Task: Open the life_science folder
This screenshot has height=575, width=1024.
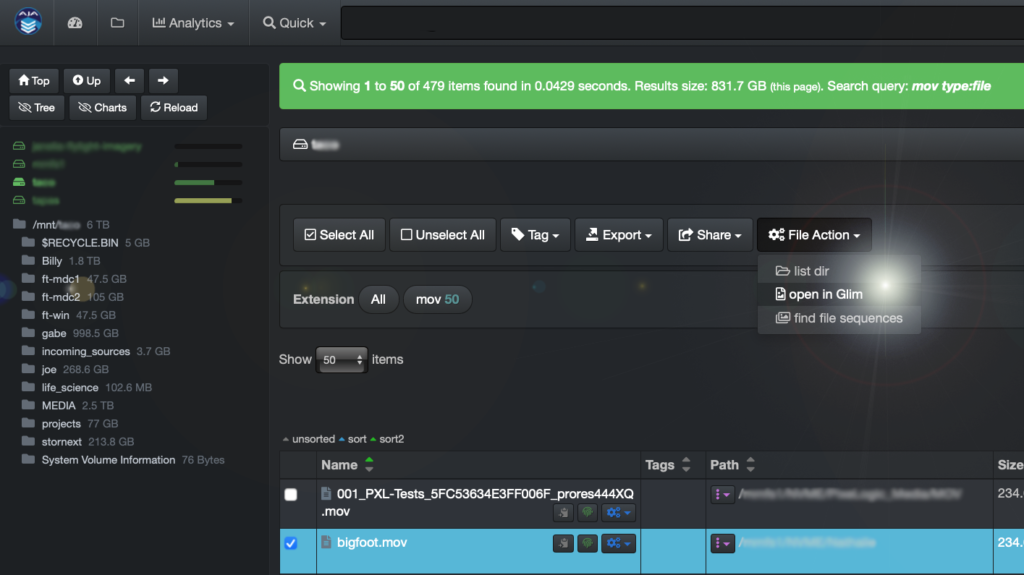Action: click(70, 387)
